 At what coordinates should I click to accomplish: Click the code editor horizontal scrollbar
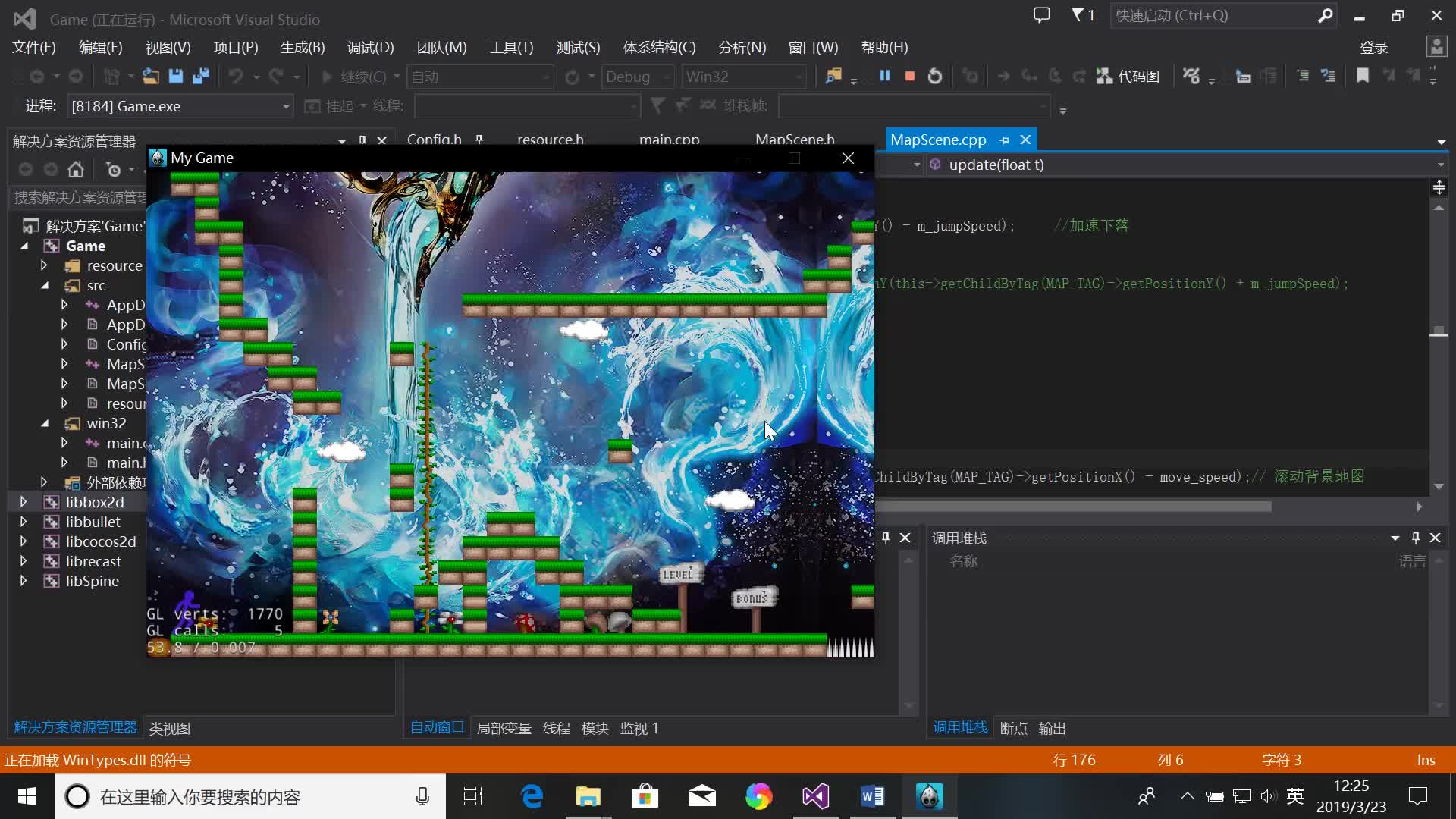(1073, 506)
